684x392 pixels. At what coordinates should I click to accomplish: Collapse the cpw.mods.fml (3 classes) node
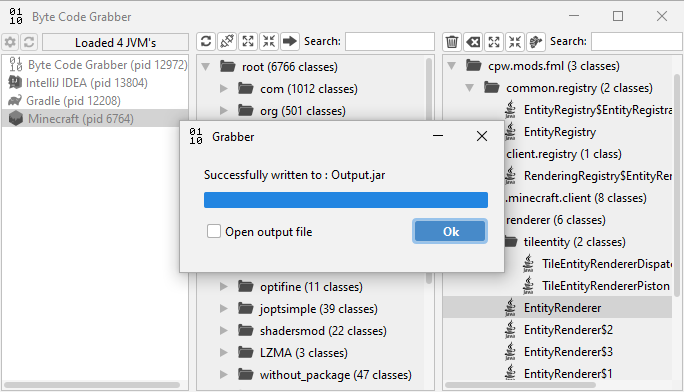pyautogui.click(x=451, y=66)
